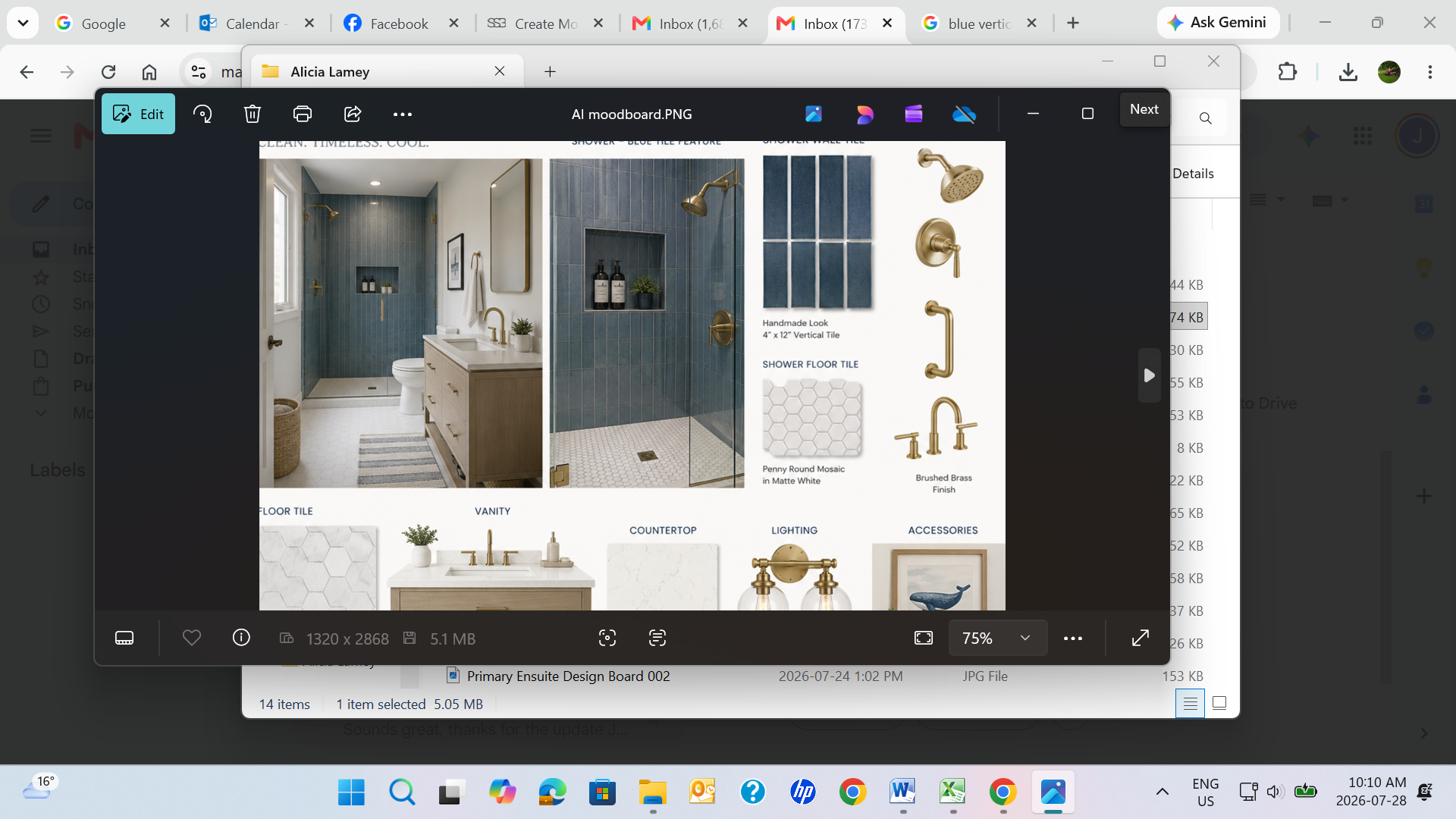
Task: Open a new Chrome tab
Action: pyautogui.click(x=1072, y=24)
